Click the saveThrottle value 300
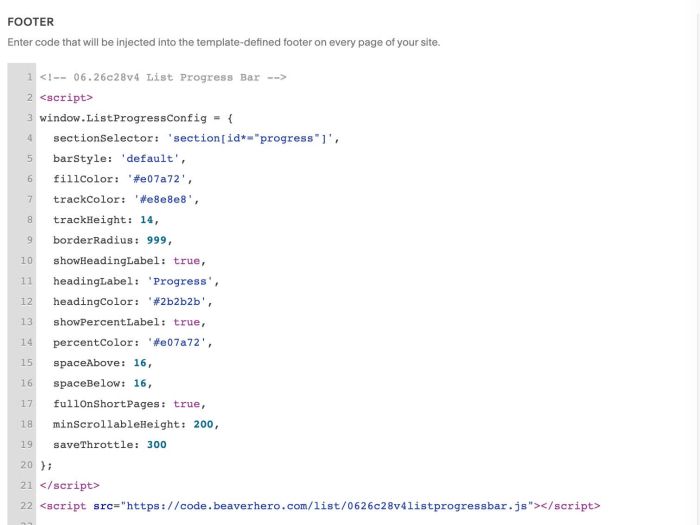The width and height of the screenshot is (700, 525). click(156, 445)
